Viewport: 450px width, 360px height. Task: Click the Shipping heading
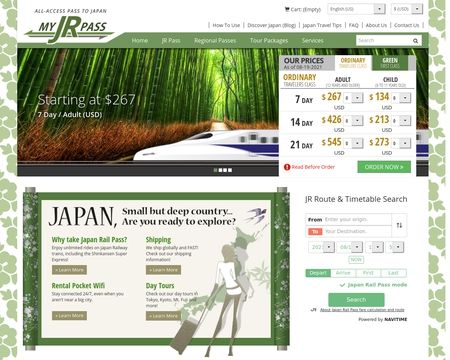pos(158,240)
